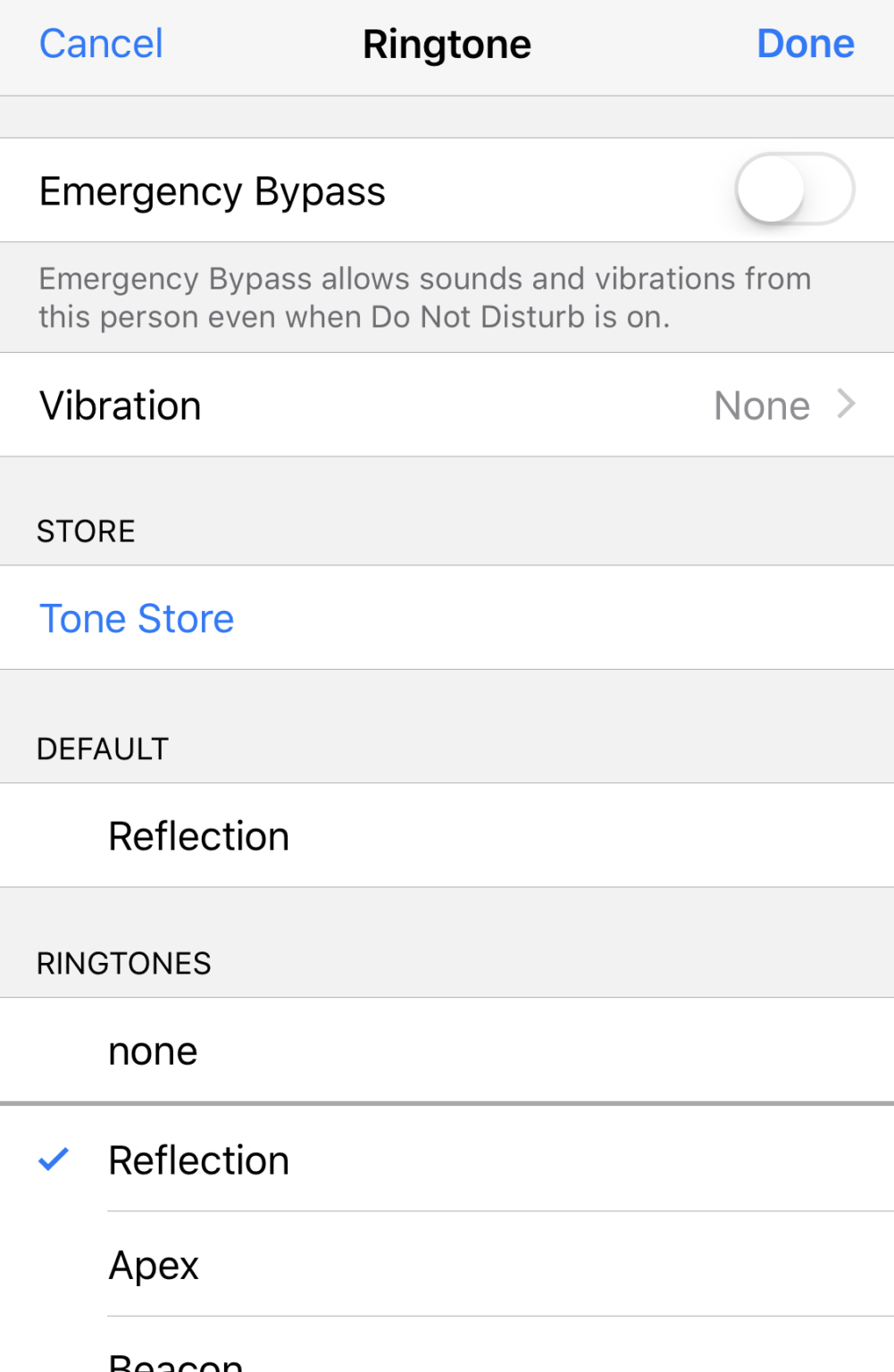Tap the switch knob on Emergency Bypass
The image size is (894, 1372).
tap(778, 190)
